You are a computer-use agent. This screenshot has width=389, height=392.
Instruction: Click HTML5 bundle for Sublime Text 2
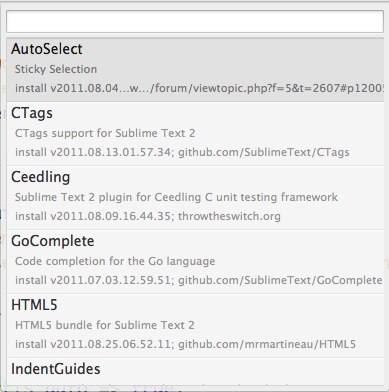105,325
